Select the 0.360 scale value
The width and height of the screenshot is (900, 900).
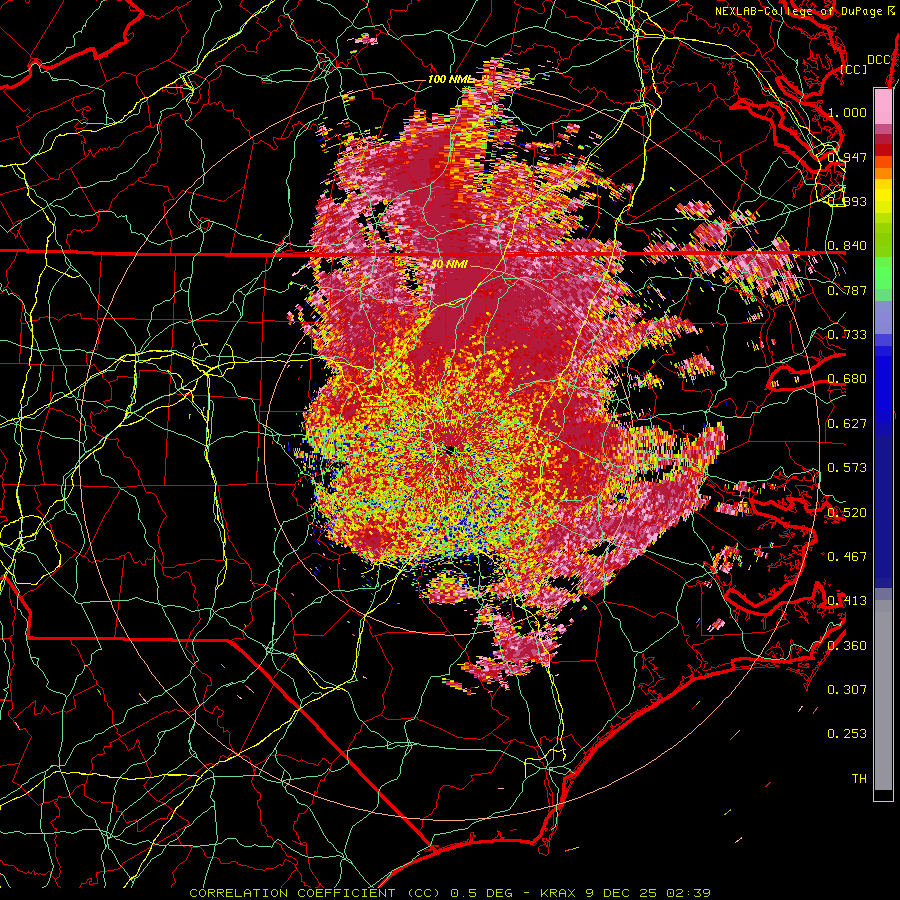(847, 646)
